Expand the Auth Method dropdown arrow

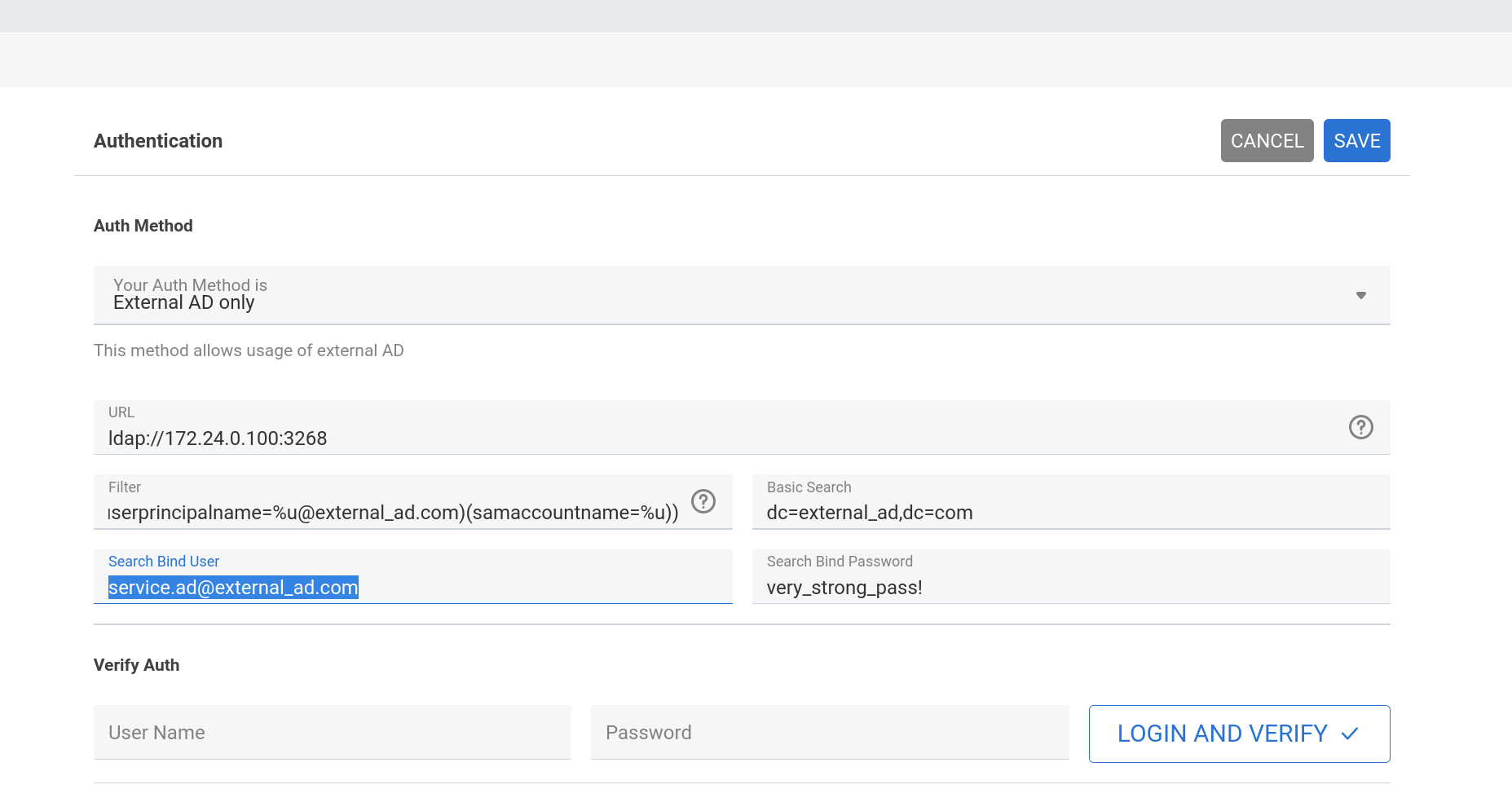click(1360, 295)
